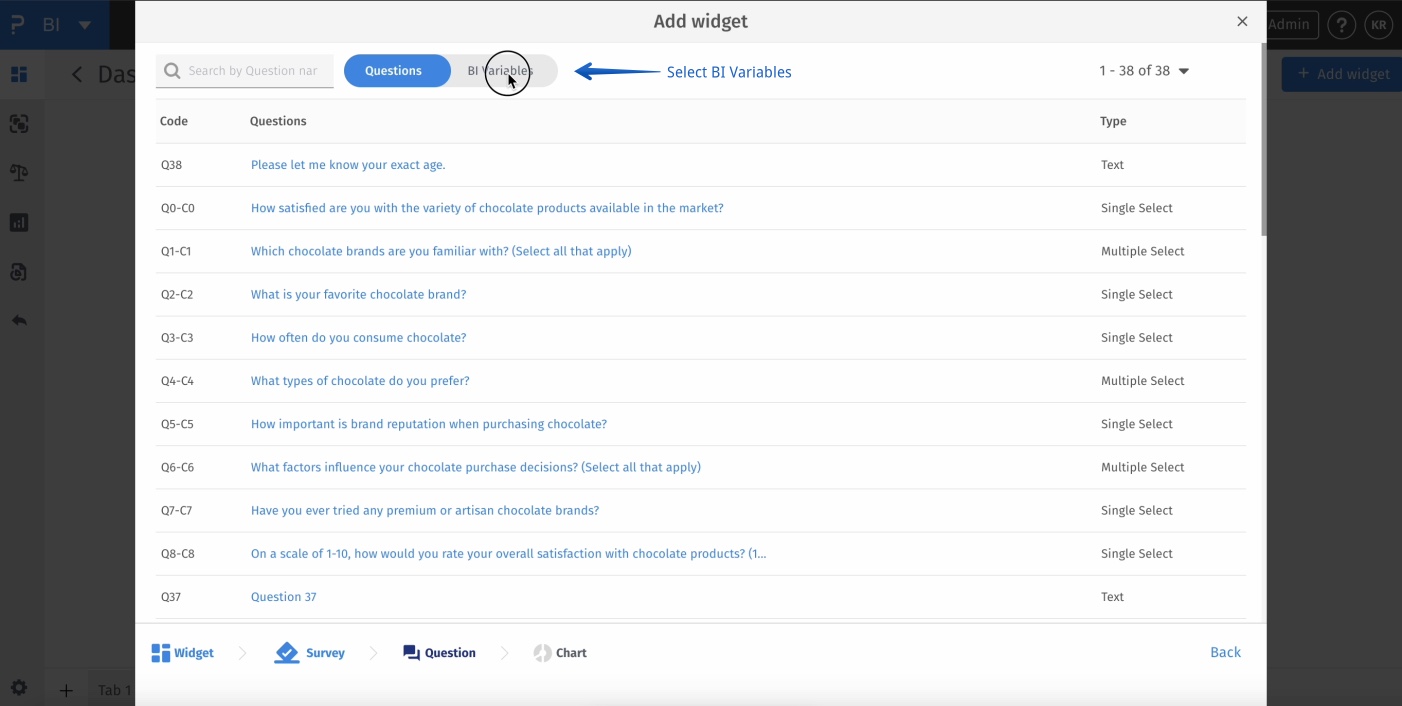Switch to the BI Variables tab
Viewport: 1402px width, 706px height.
(501, 70)
